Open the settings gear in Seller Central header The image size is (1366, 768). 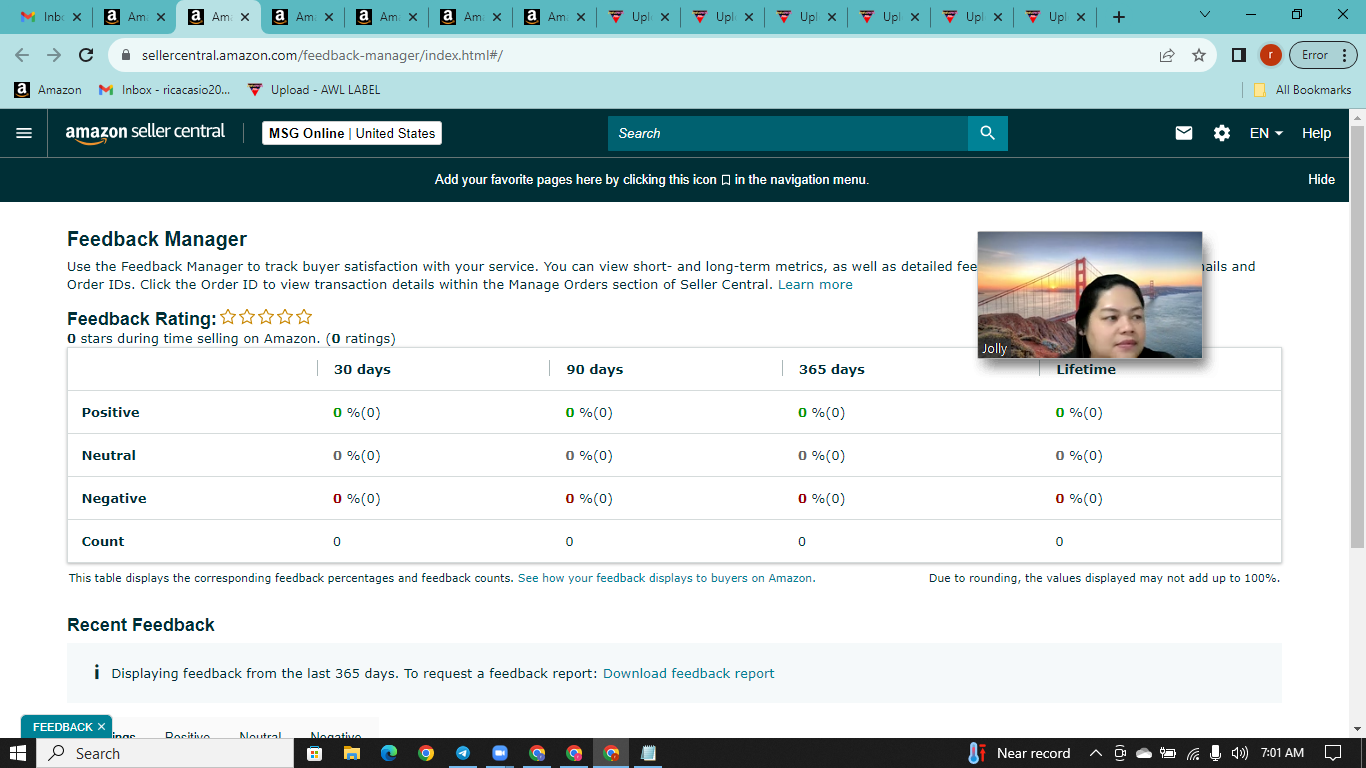1222,133
